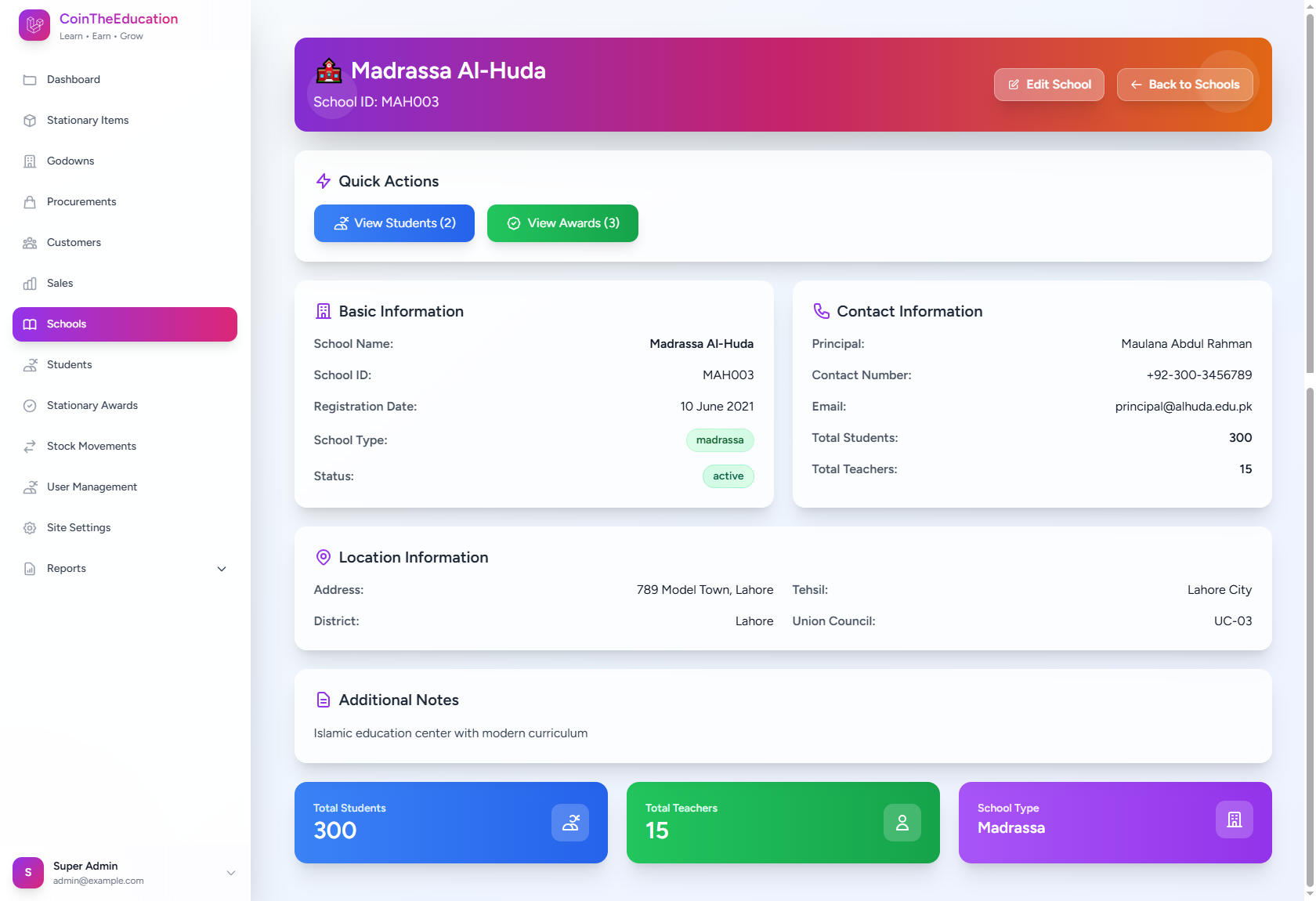Open View Students (2) quick action
1316x901 pixels.
pyautogui.click(x=394, y=223)
